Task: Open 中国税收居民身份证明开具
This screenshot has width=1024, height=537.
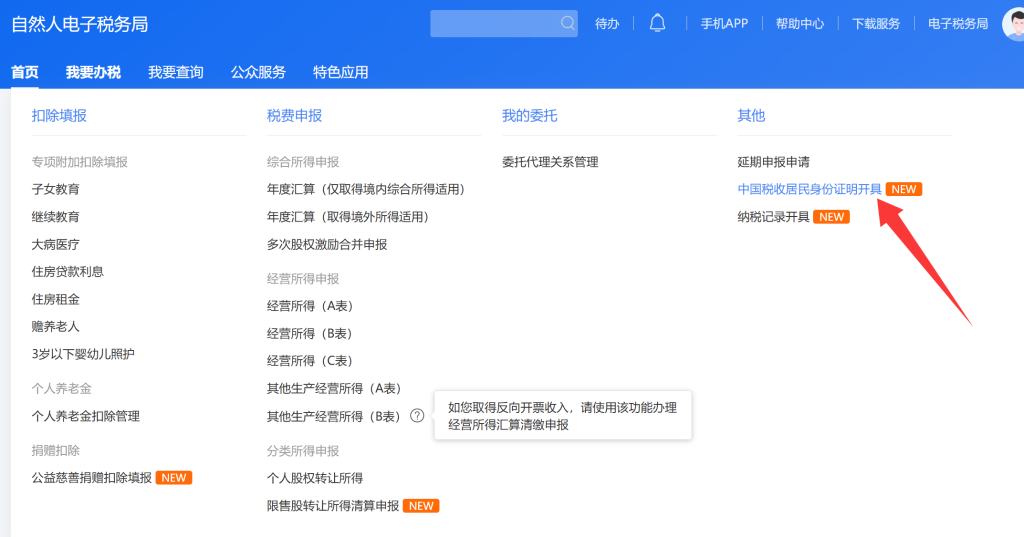Action: [809, 189]
